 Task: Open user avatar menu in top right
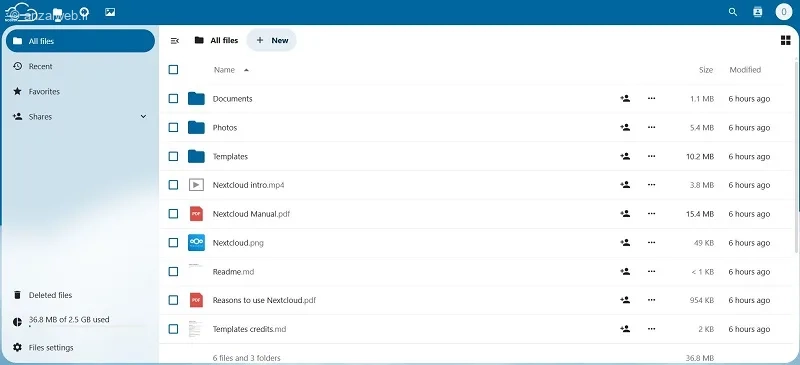784,12
